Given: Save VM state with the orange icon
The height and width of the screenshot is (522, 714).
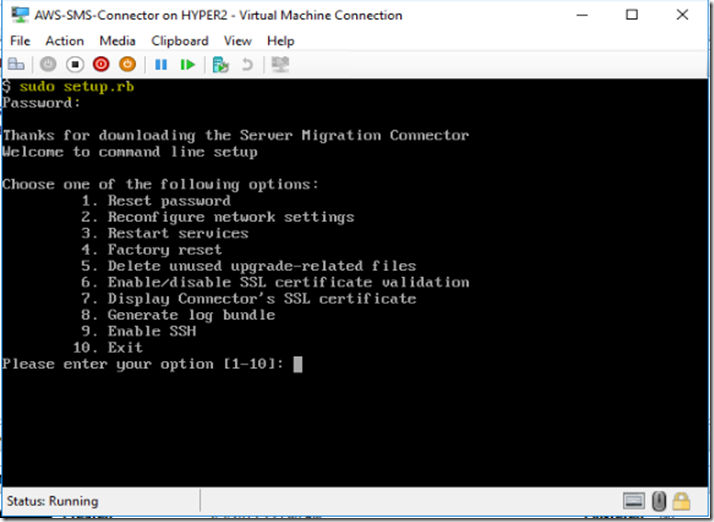Looking at the screenshot, I should click(128, 64).
